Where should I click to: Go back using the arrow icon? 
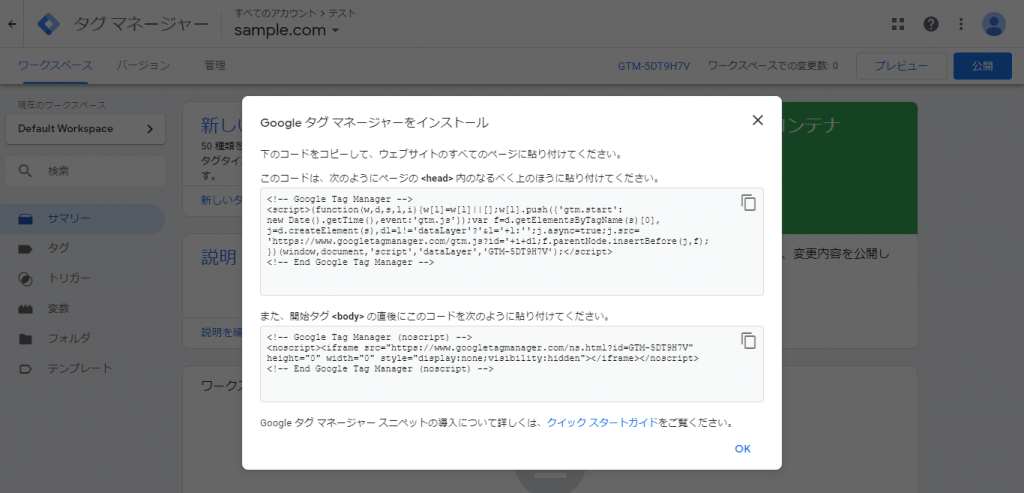coord(12,24)
